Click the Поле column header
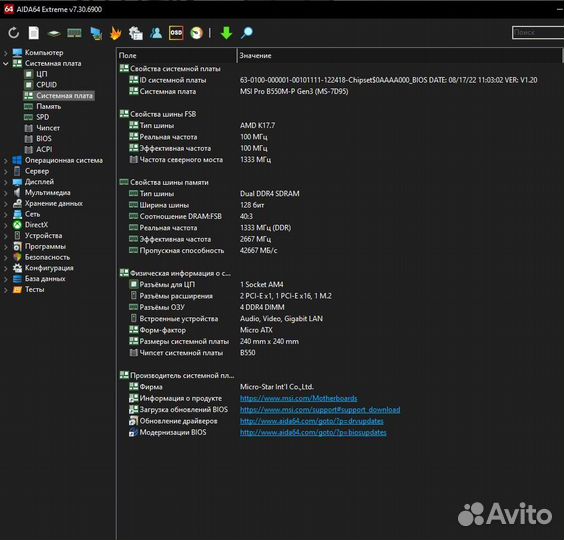The image size is (564, 540). 176,56
